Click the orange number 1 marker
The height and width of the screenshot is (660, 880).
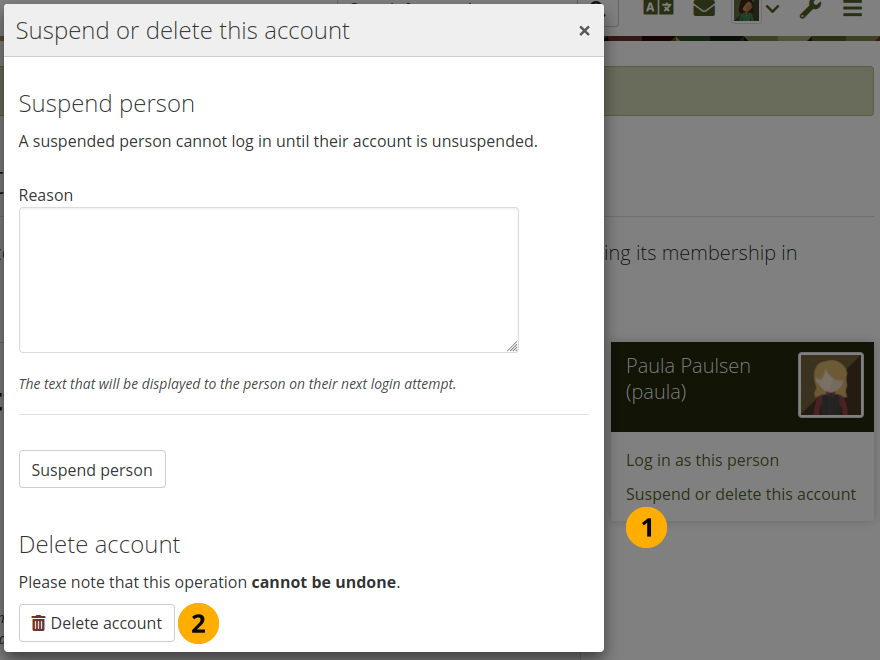[x=646, y=528]
